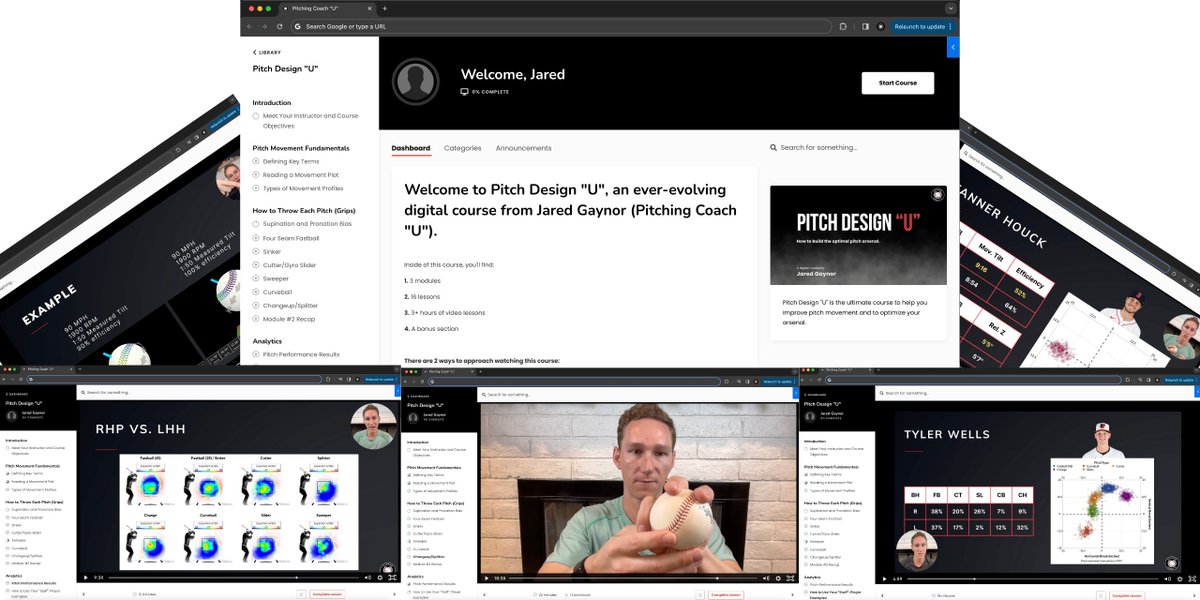The image size is (1200, 600).
Task: Open Reading a Movement Plot in main sidebar
Action: point(300,174)
